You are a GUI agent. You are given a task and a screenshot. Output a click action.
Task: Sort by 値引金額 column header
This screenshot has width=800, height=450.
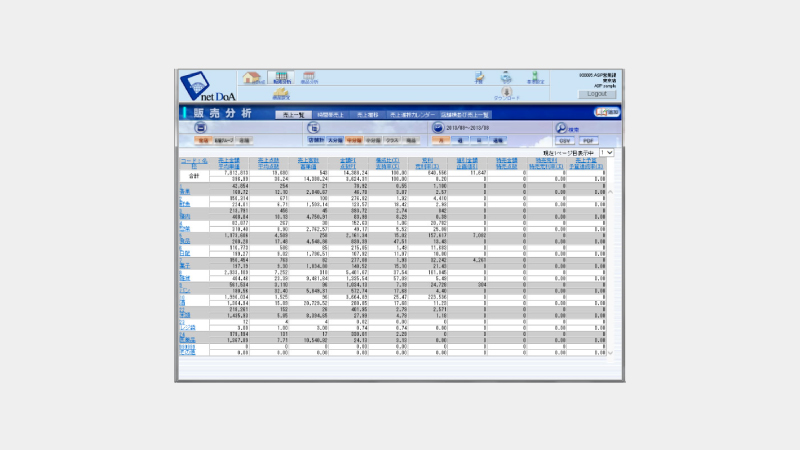(467, 161)
